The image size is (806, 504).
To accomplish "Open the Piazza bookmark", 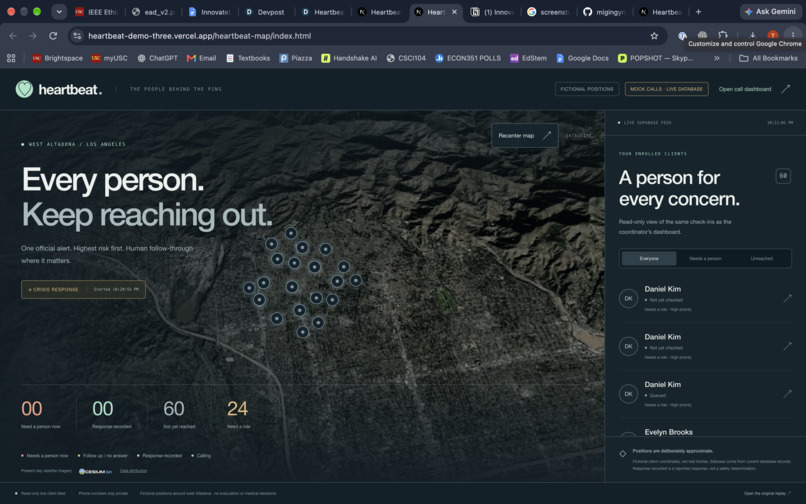I will [x=296, y=58].
